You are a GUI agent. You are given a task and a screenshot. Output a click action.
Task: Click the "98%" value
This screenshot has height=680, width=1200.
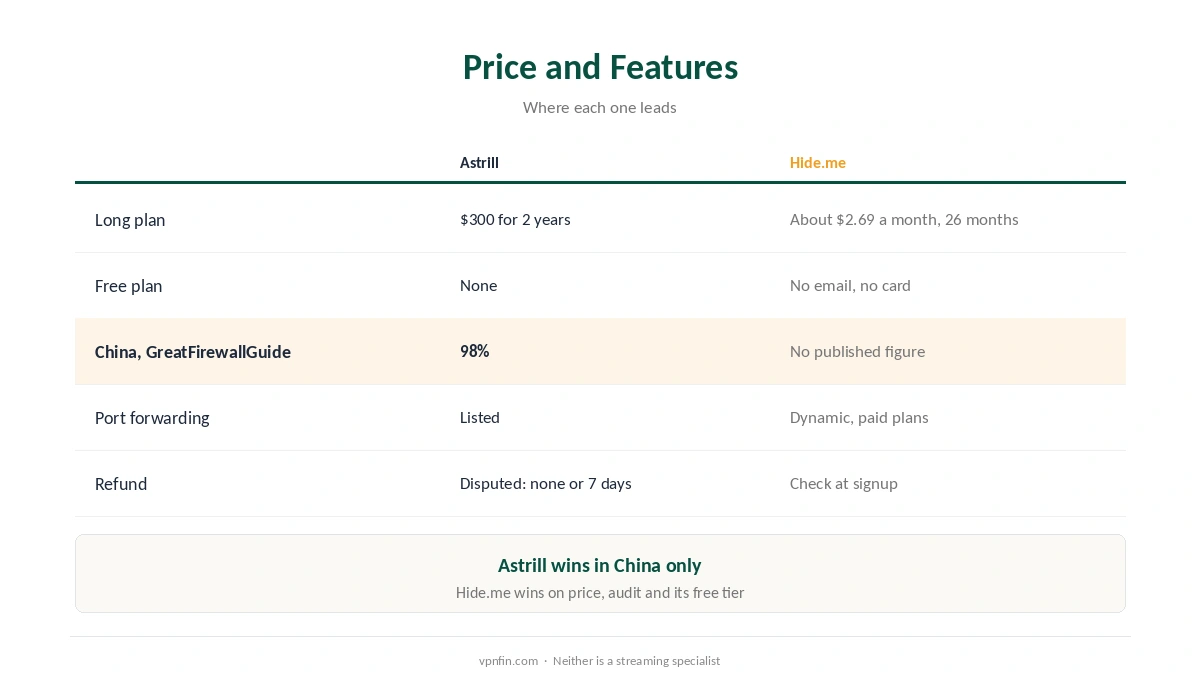click(474, 351)
